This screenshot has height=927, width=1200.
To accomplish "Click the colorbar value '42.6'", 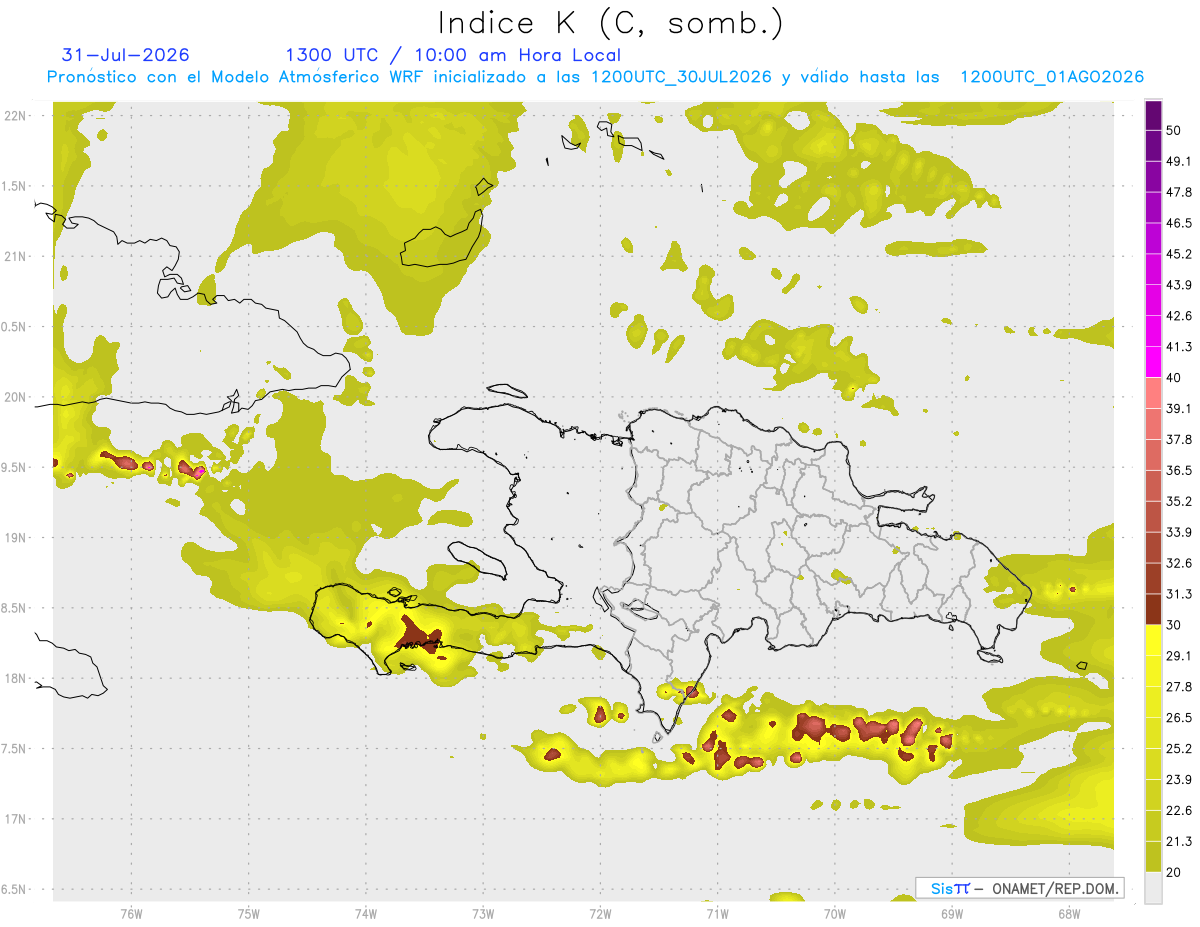I will pos(1179,316).
